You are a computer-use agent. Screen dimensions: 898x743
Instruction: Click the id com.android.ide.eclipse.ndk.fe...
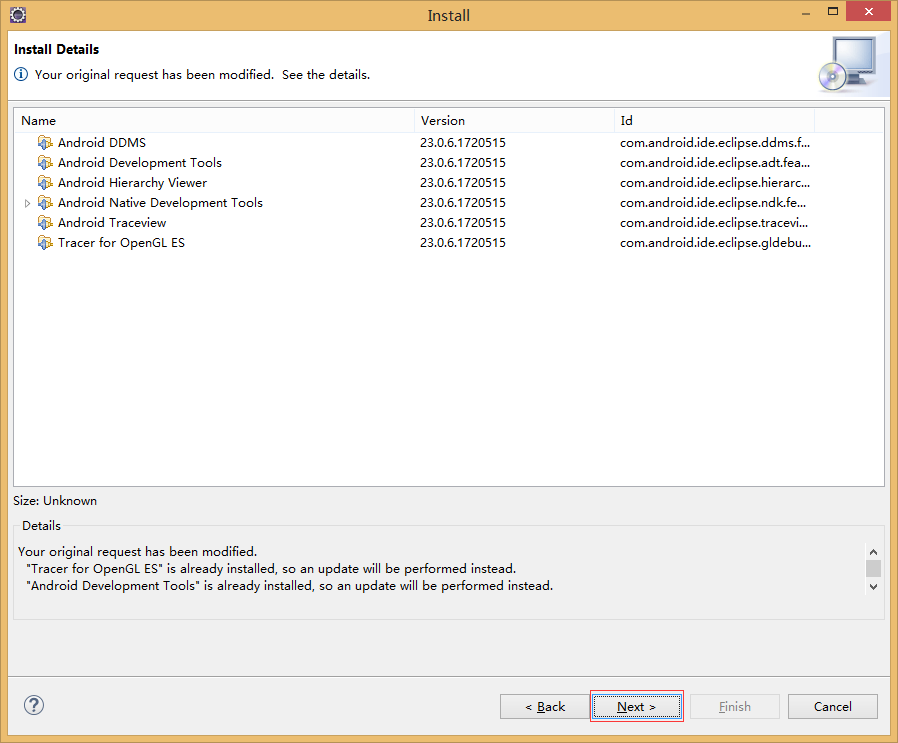tap(713, 202)
